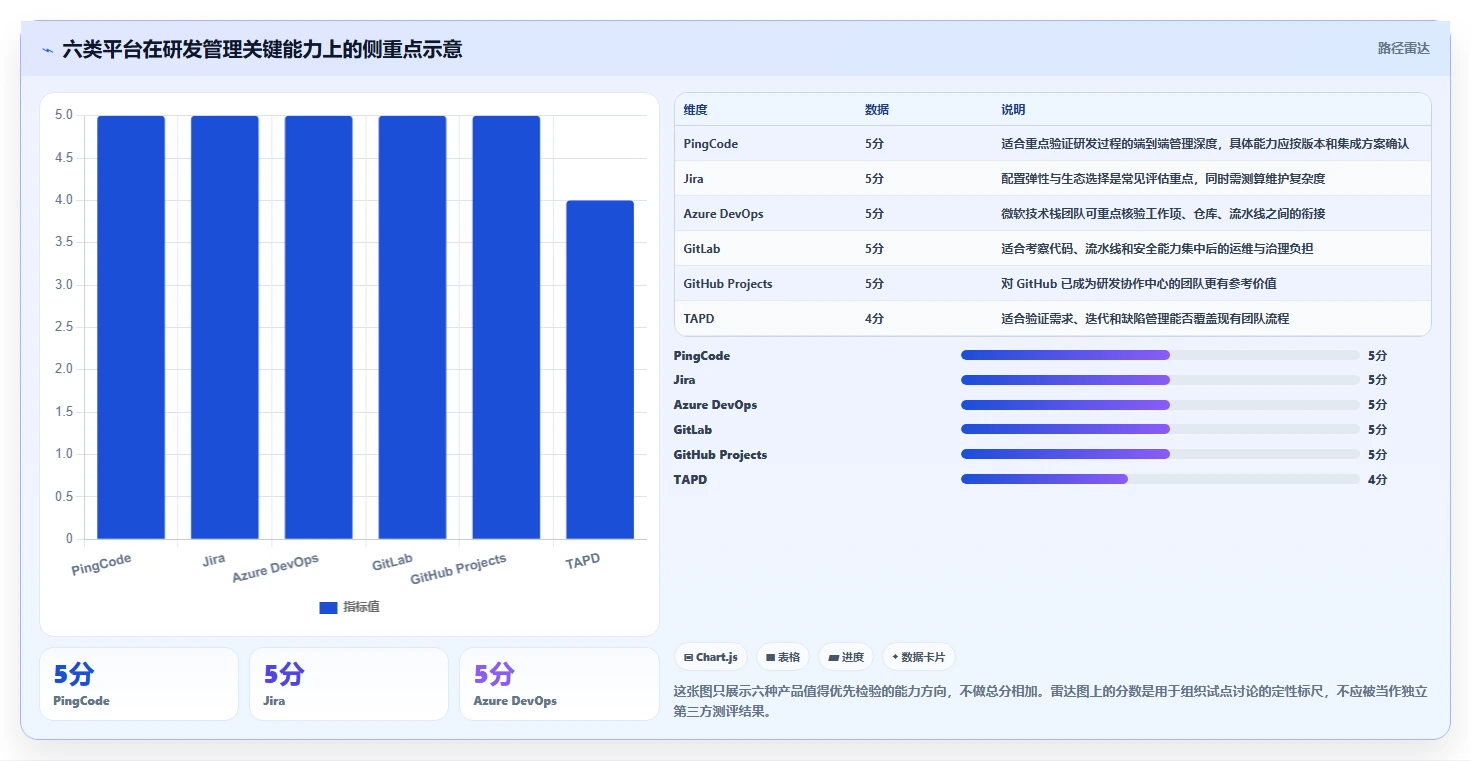Click the icon on the 进度 chip

point(833,657)
